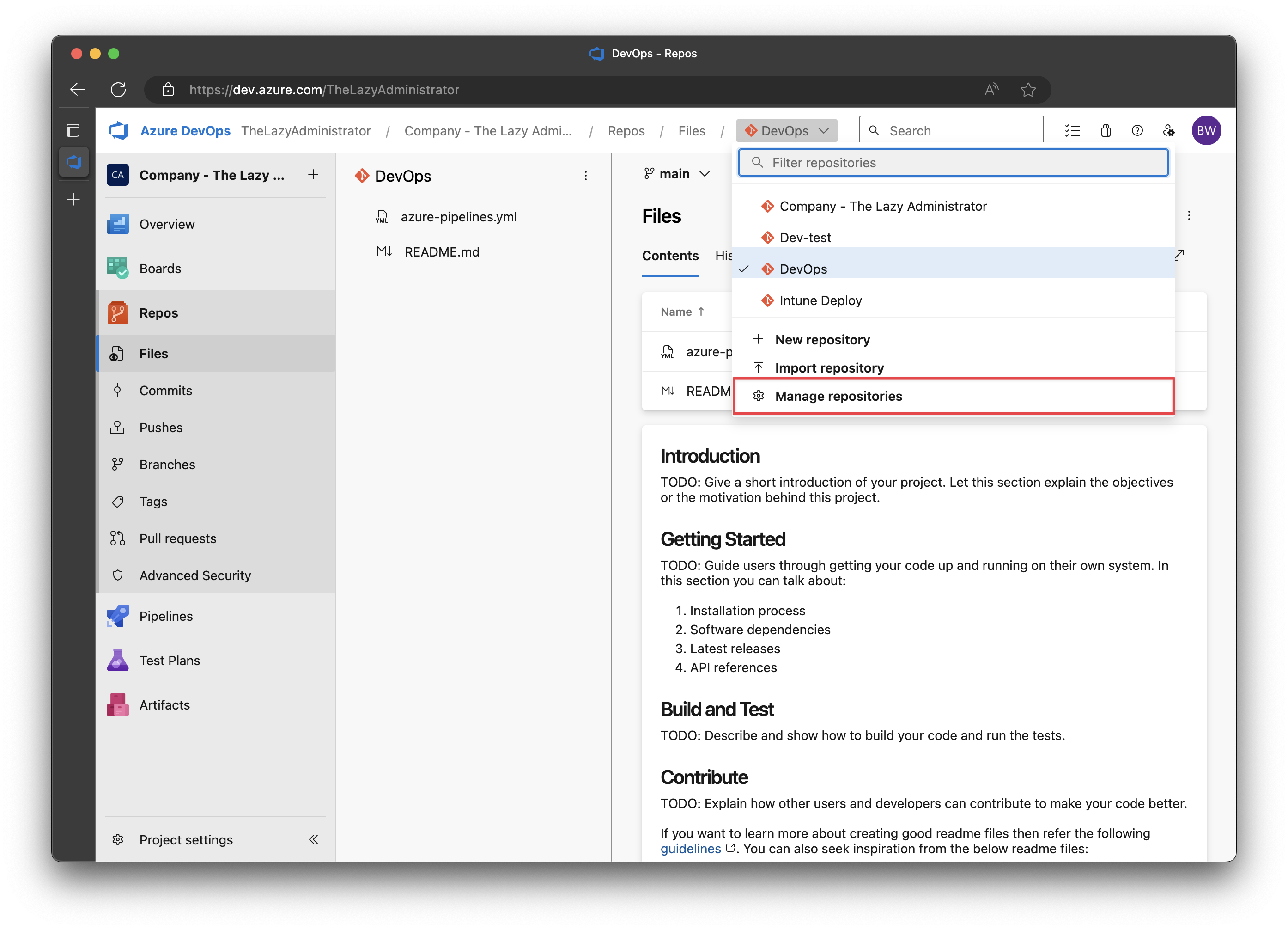Click Company - The Lazy Admi... breadcrumb
Viewport: 1288px width, 930px height.
click(x=488, y=131)
